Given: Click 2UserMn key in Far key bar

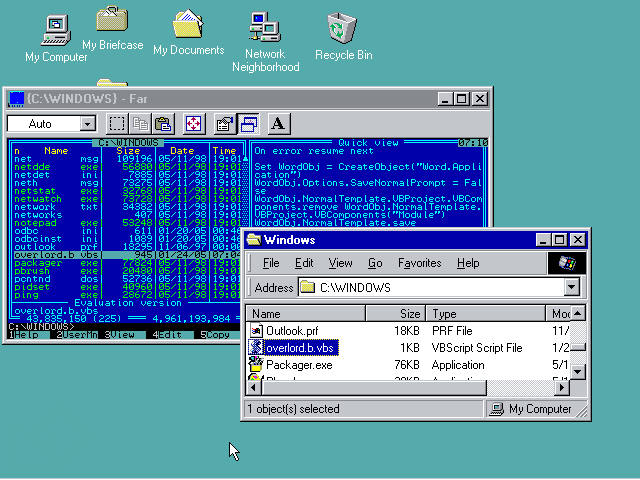Looking at the screenshot, I should coord(77,335).
